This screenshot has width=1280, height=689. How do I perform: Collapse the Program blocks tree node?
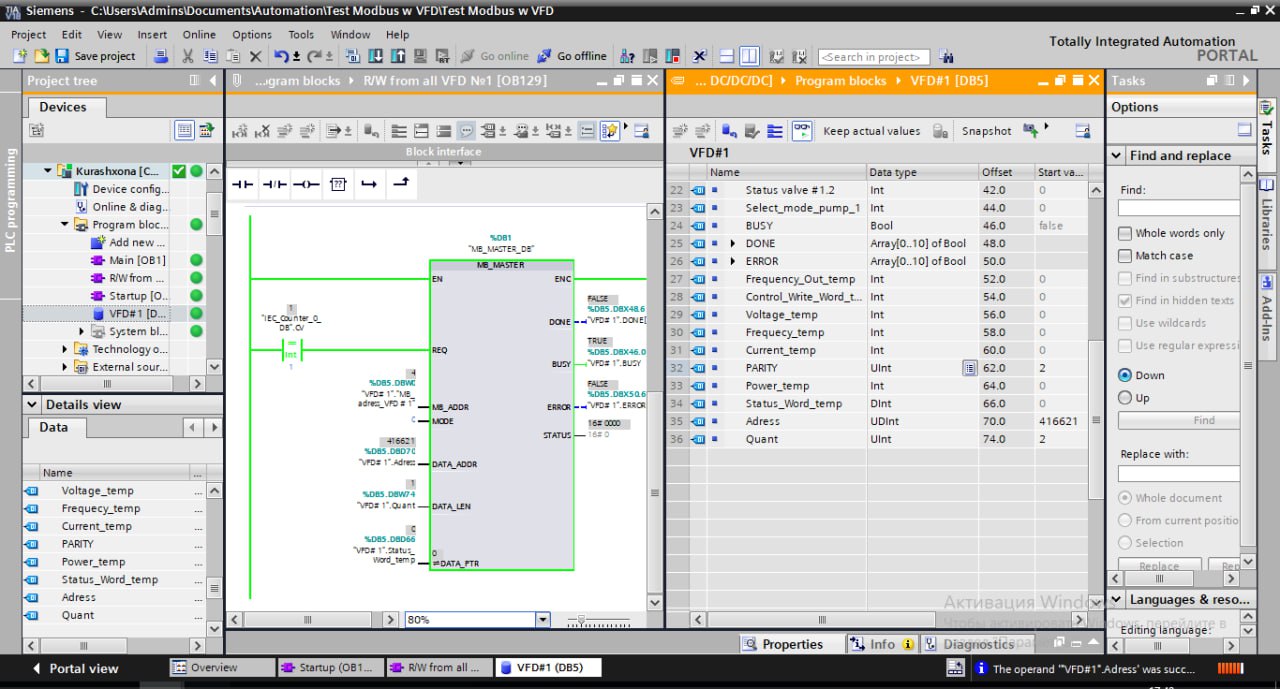click(x=65, y=225)
